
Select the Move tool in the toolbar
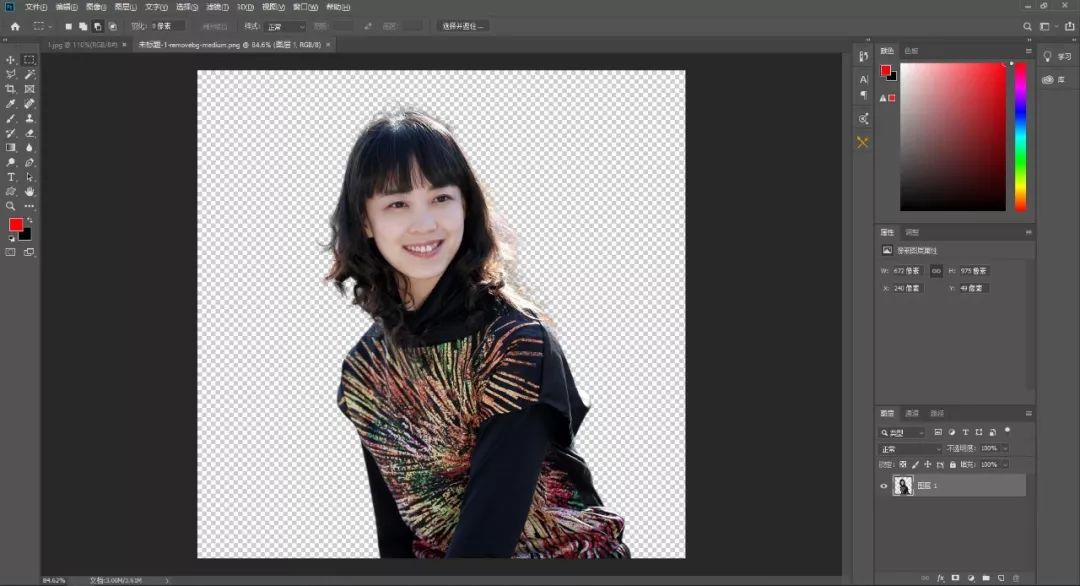pos(11,59)
